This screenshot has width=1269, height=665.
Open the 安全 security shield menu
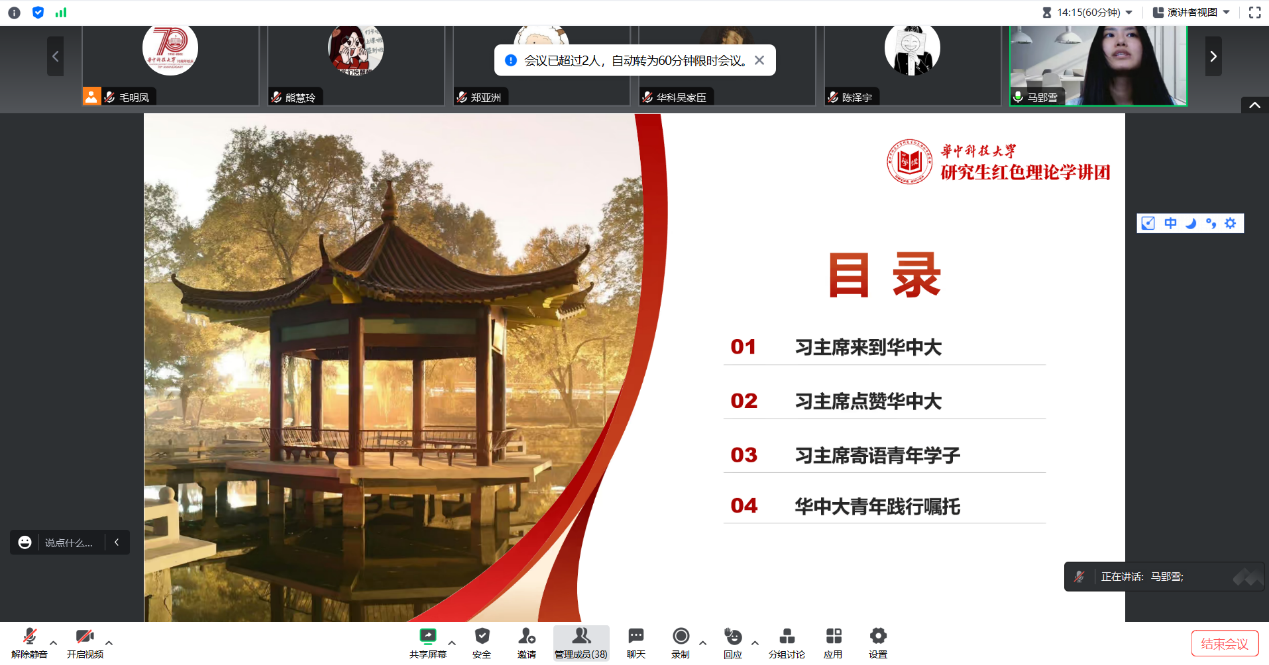(x=482, y=642)
